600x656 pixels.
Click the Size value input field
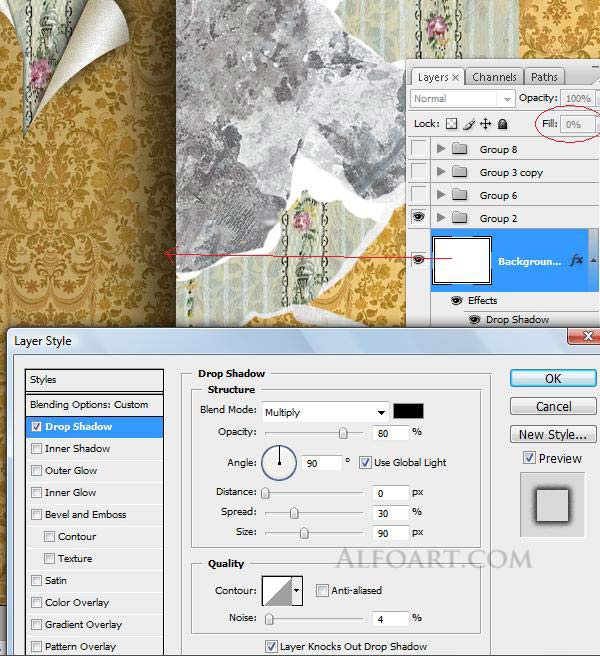(x=390, y=533)
